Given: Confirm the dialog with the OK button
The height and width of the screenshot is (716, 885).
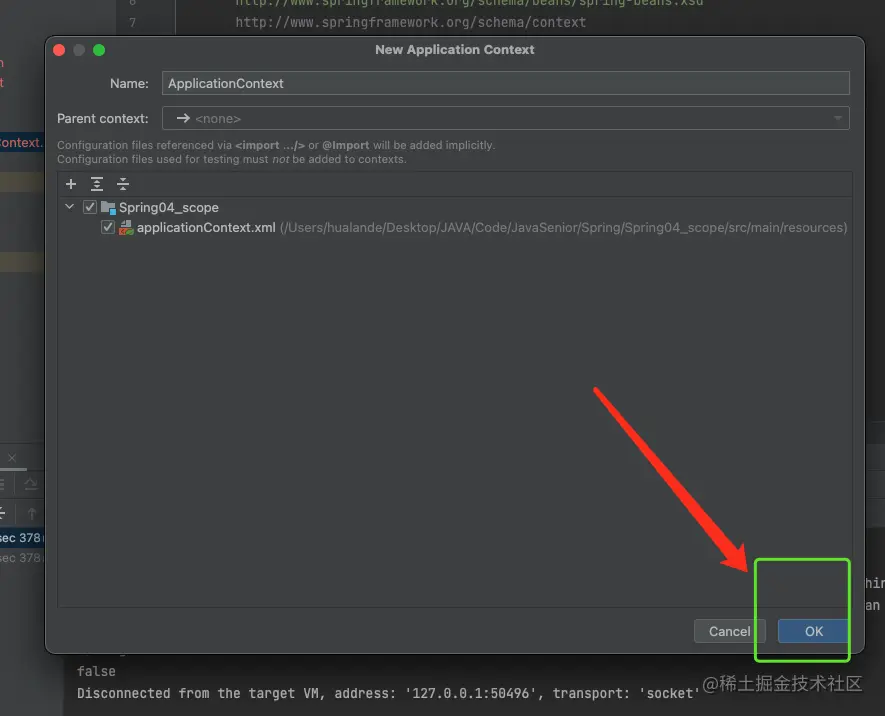Looking at the screenshot, I should coord(813,631).
